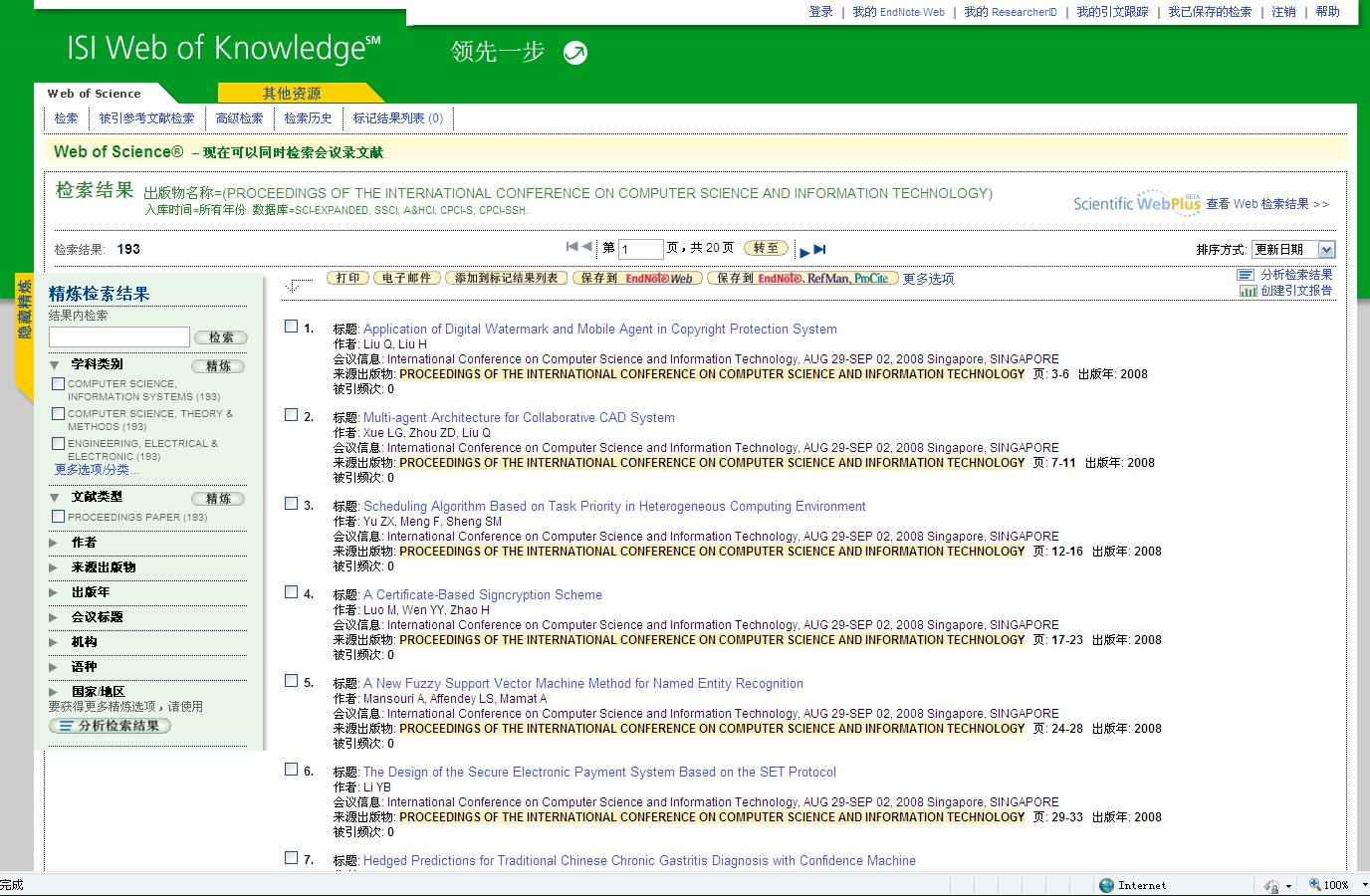This screenshot has height=896, width=1370.
Task: Click the 转至 go-to-page button
Action: pos(766,248)
